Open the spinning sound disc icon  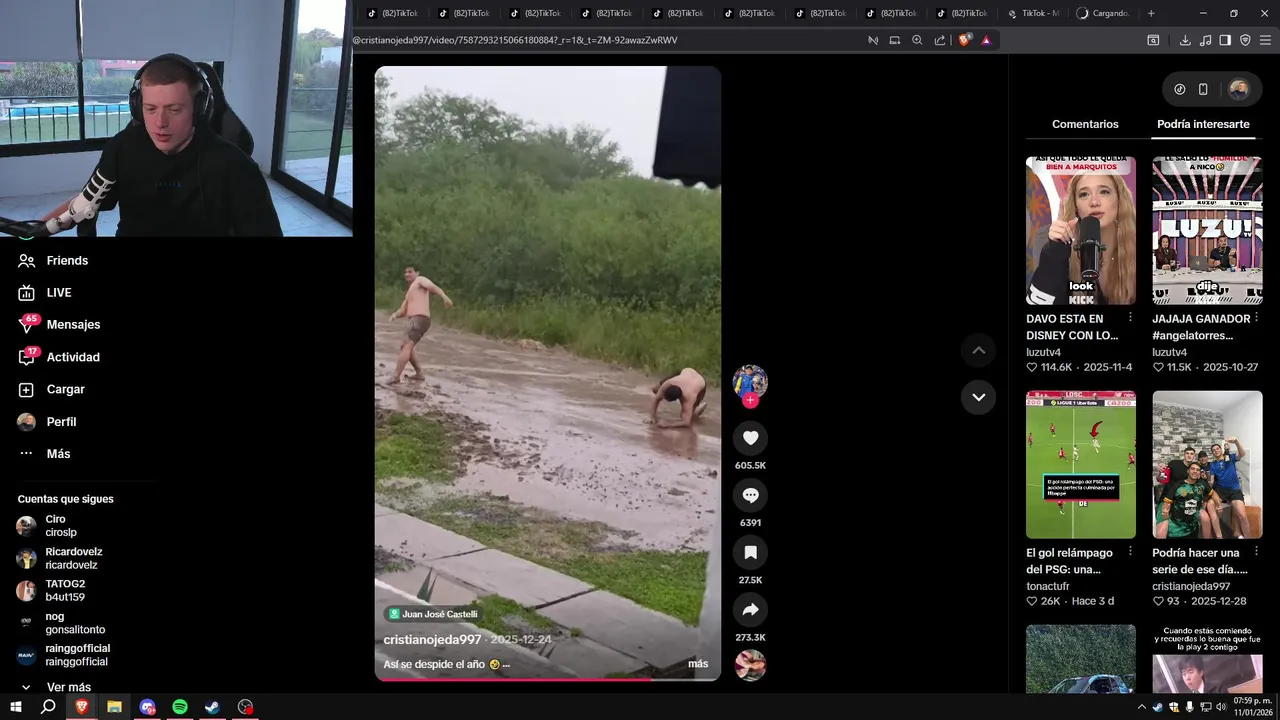(x=750, y=665)
